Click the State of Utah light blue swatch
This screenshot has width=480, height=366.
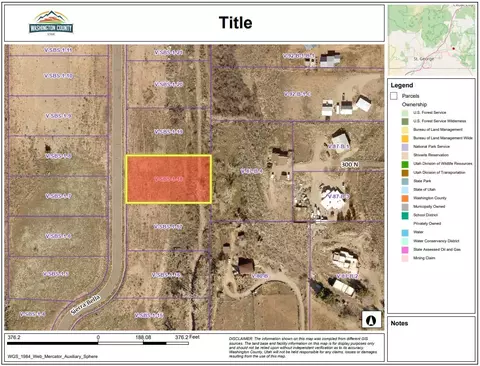[x=405, y=190]
